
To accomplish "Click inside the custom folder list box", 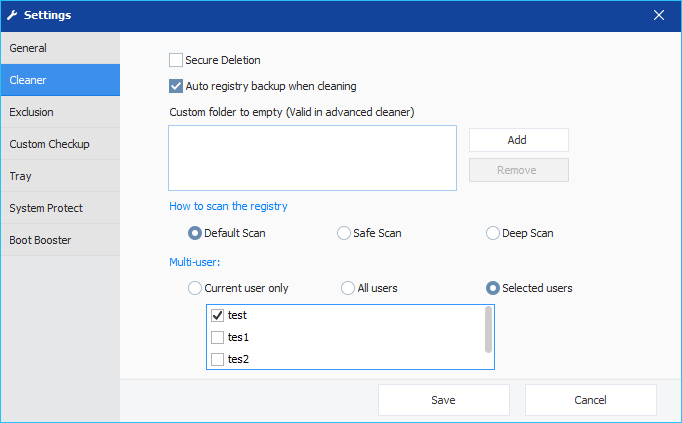I will 312,158.
